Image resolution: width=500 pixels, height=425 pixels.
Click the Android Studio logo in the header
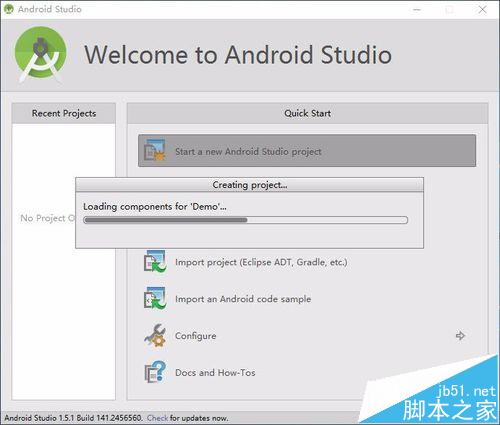tap(40, 54)
